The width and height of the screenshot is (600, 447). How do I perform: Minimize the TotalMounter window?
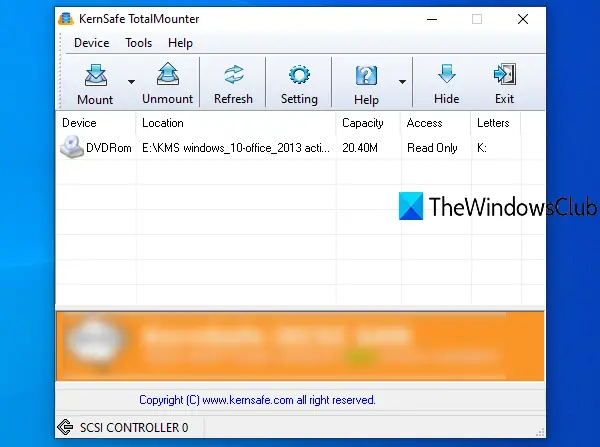click(x=432, y=19)
